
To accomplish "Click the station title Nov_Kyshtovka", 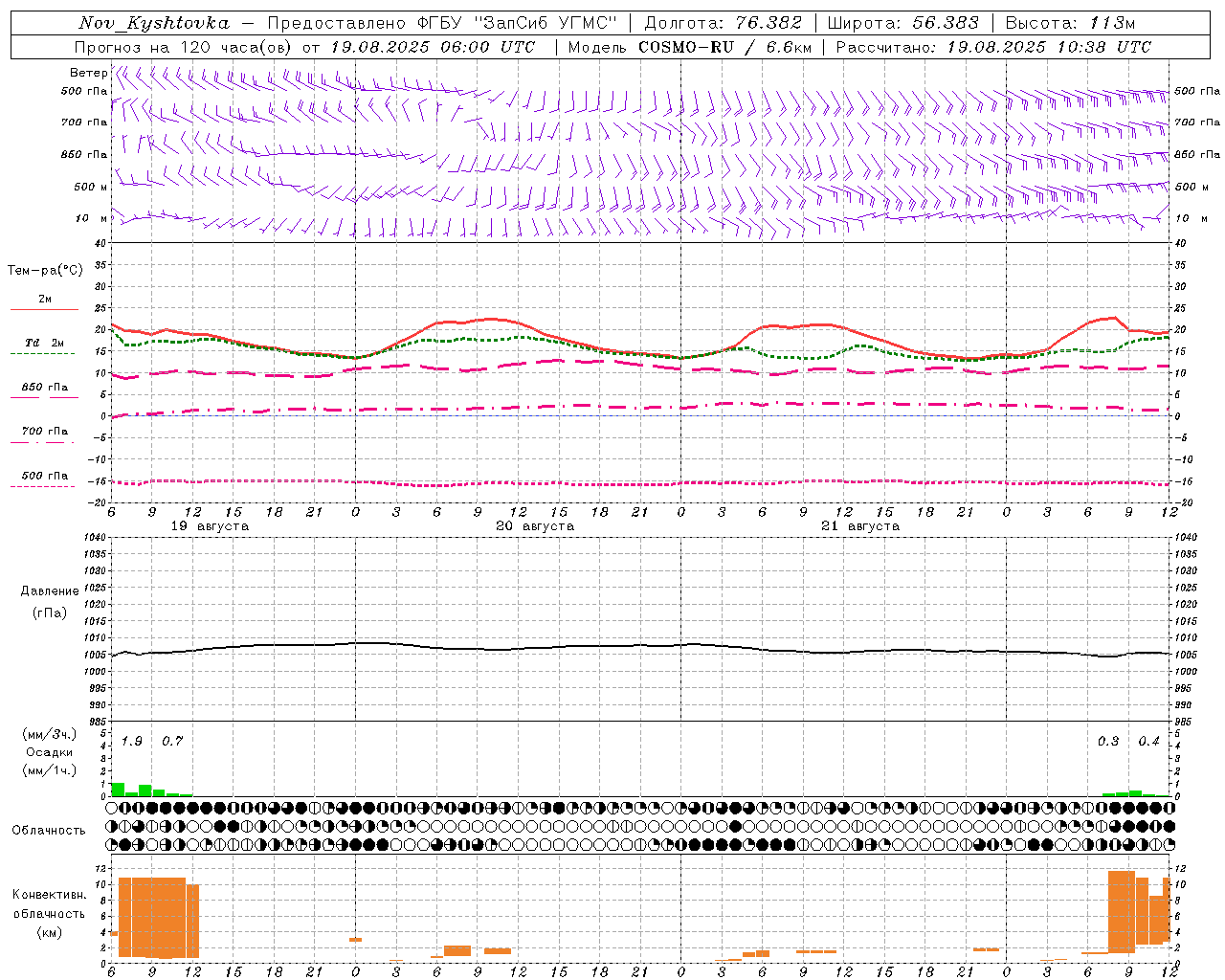I will coord(154,23).
